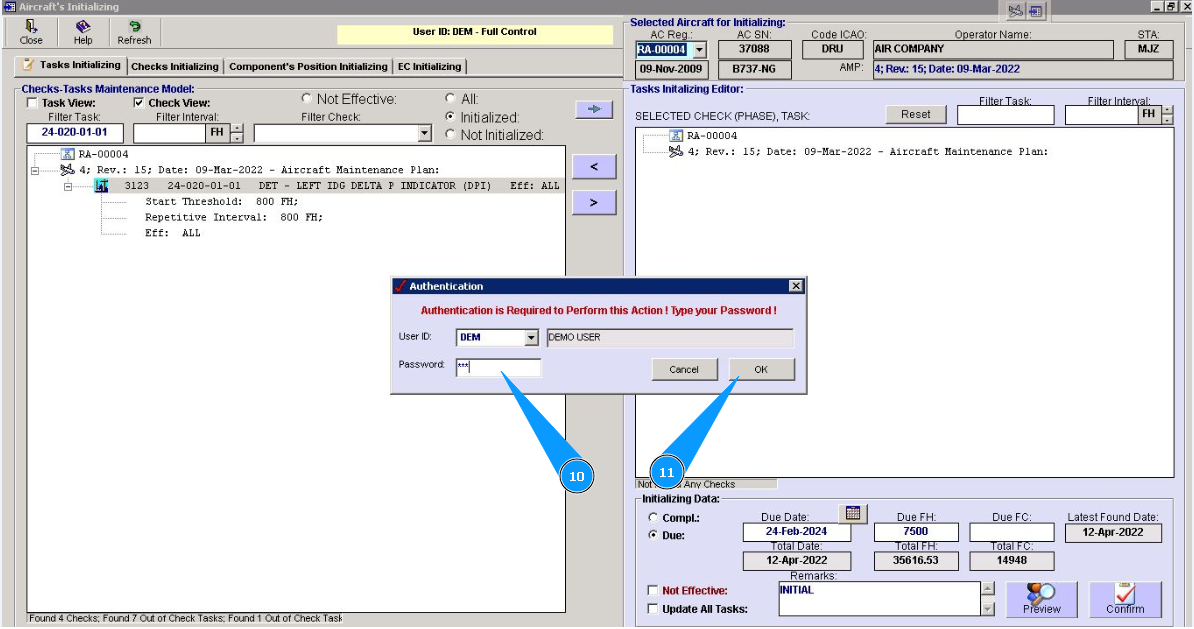Click the window icon beside airplane icon
This screenshot has height=629, width=1194.
(1036, 11)
